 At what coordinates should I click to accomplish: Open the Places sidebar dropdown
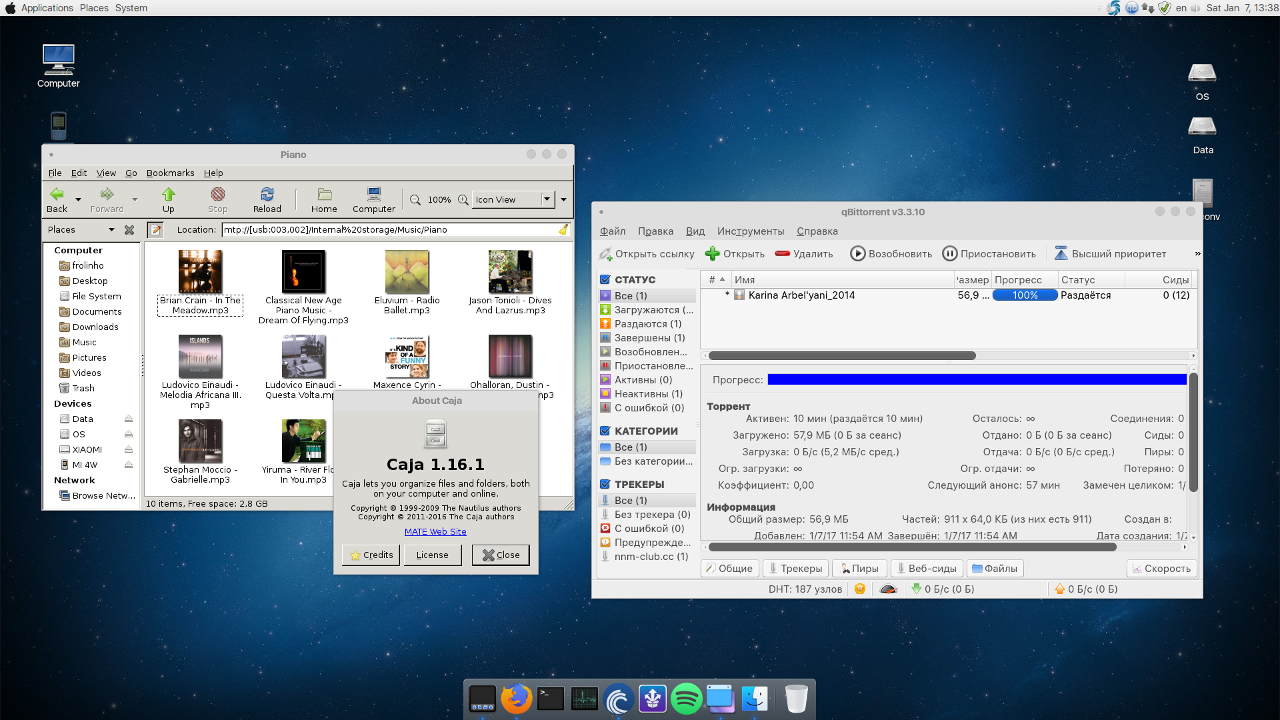(x=113, y=230)
